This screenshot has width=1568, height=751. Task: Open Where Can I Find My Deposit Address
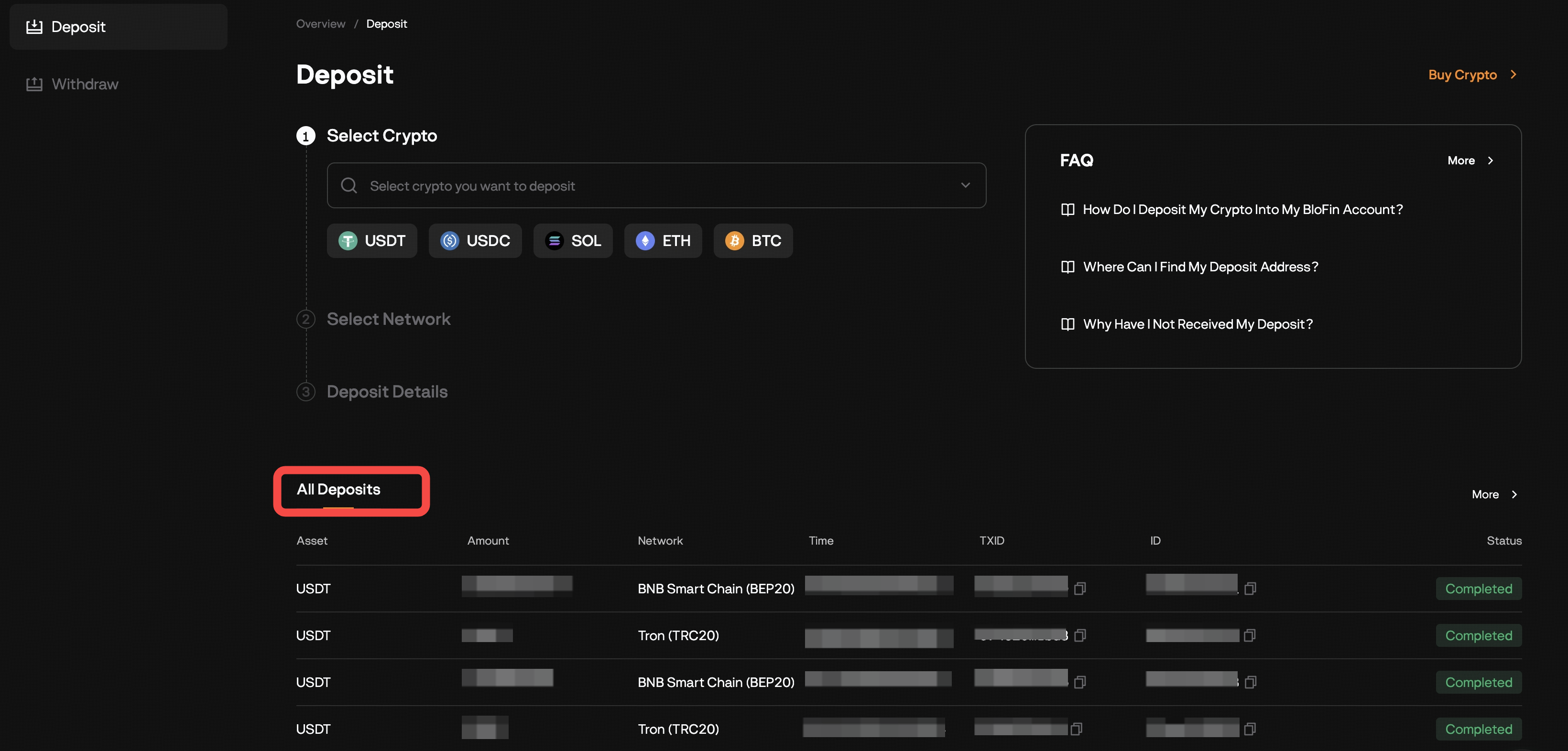click(x=1200, y=267)
